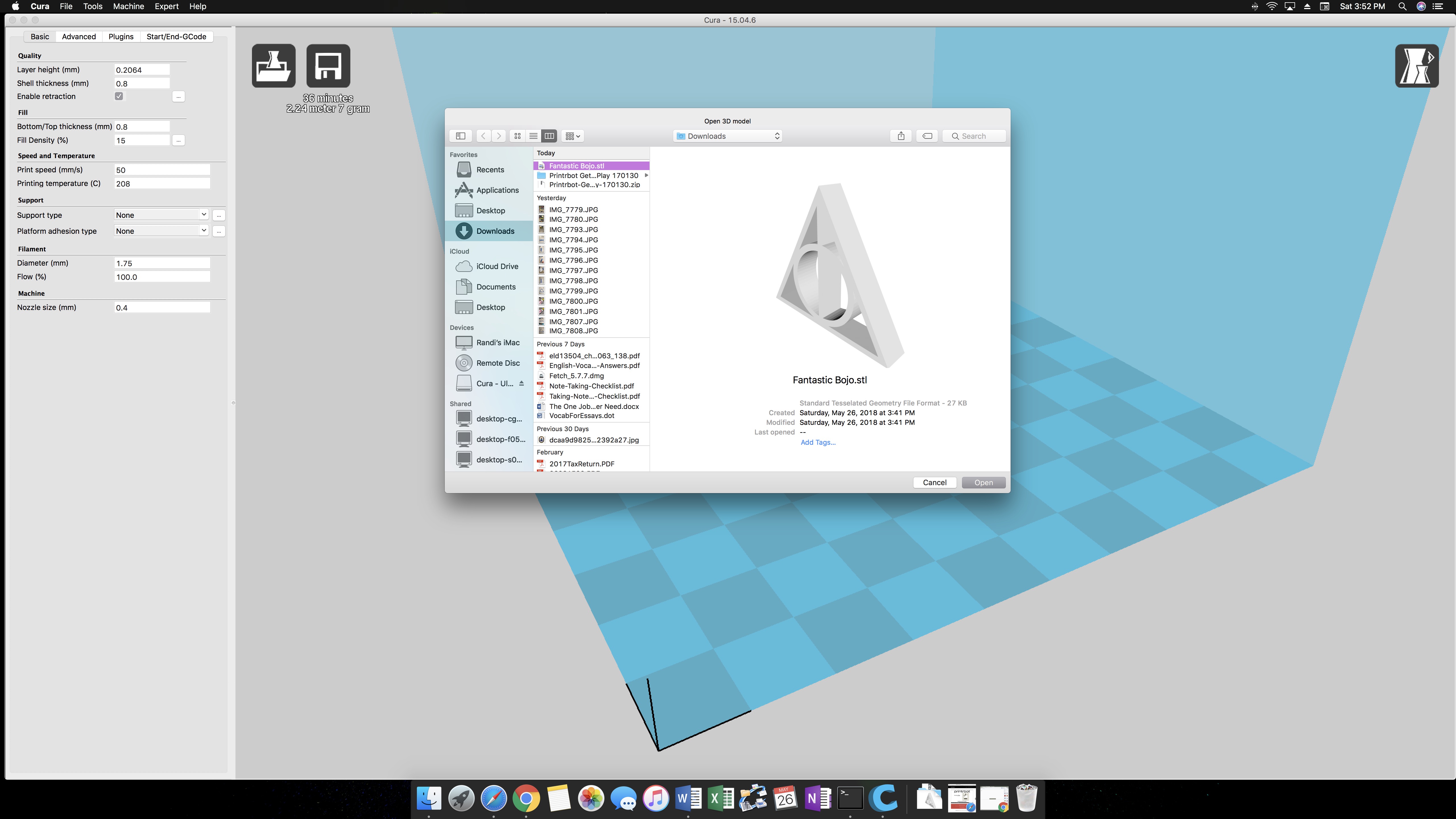Image resolution: width=1456 pixels, height=819 pixels.
Task: Click the Share icon in the file dialog
Action: 901,136
